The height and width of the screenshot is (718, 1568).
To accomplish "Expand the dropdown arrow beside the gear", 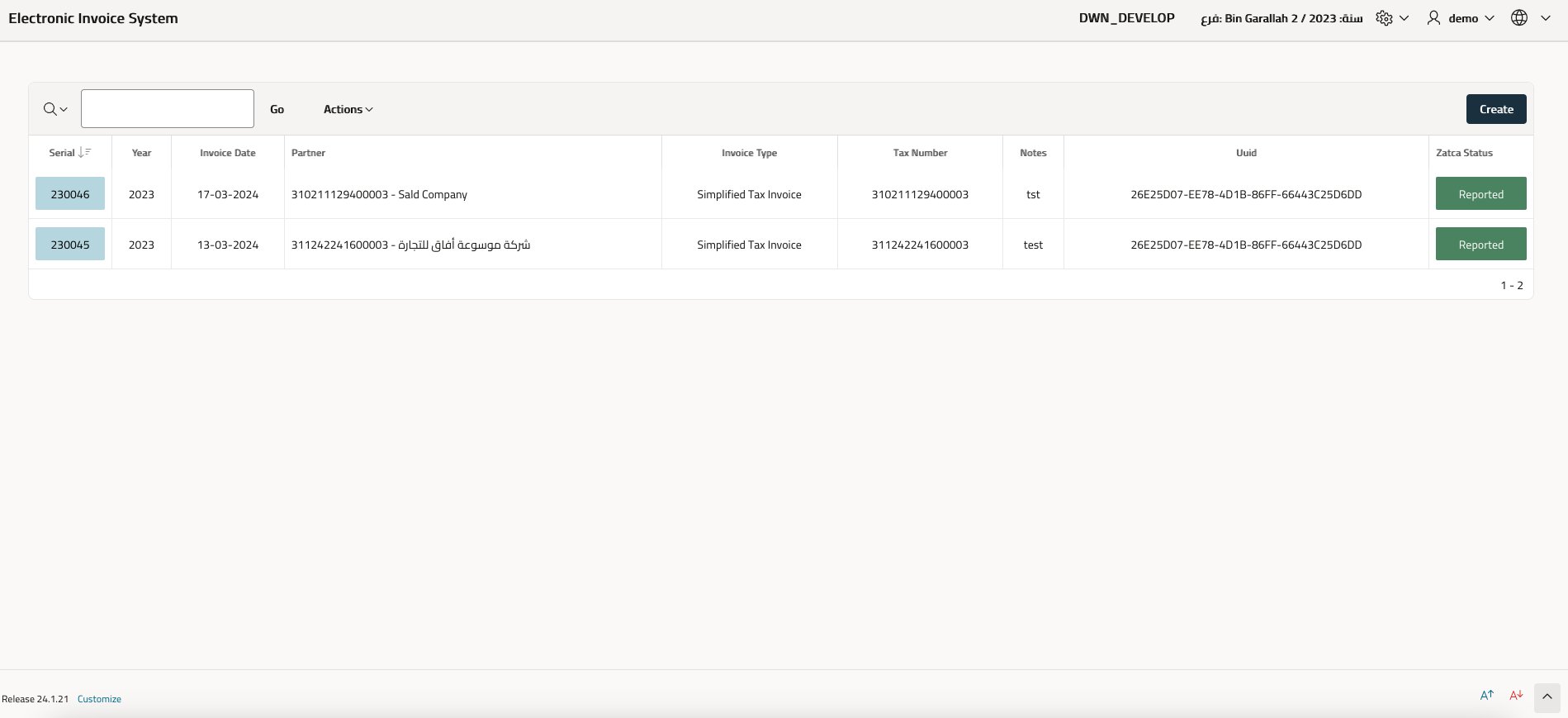I will click(1404, 18).
